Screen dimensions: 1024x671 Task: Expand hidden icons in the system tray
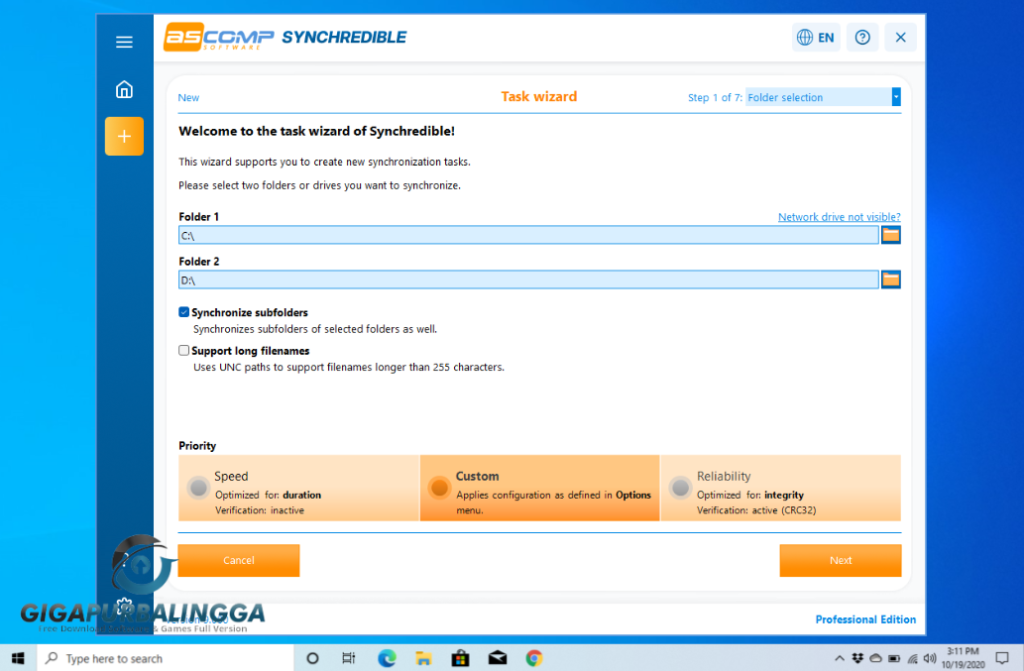(x=841, y=658)
